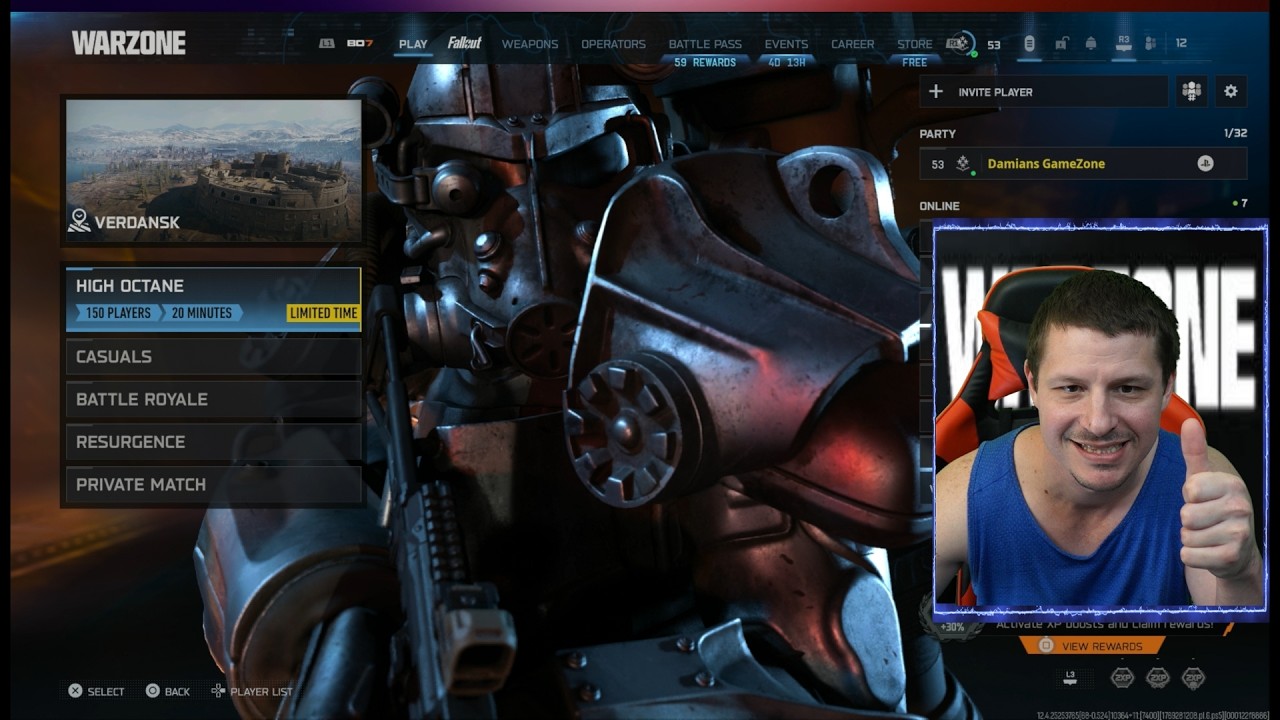
Task: Open the CAREER tab
Action: (x=852, y=44)
